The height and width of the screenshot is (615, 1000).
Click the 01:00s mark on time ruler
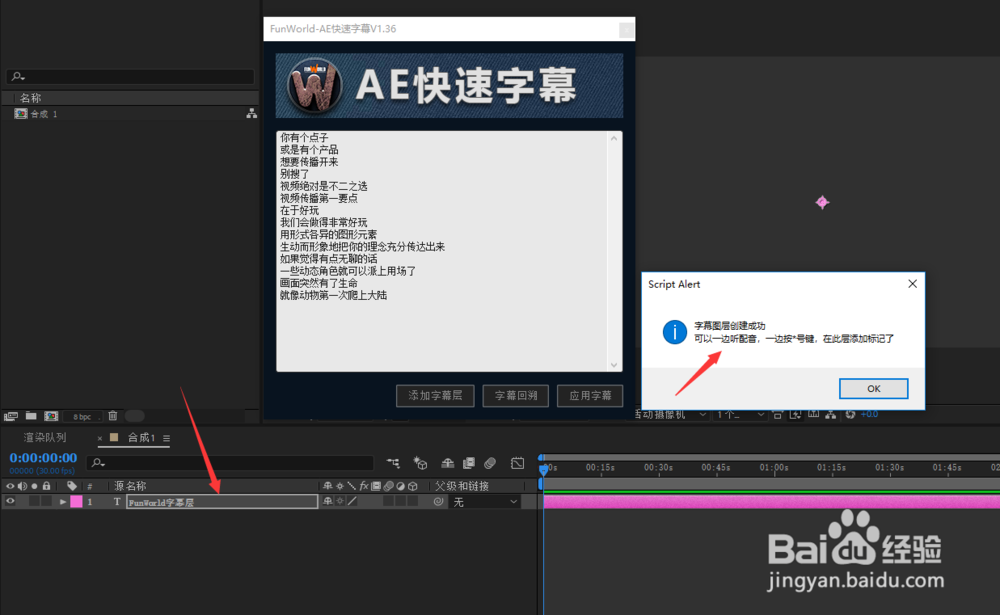coord(774,468)
